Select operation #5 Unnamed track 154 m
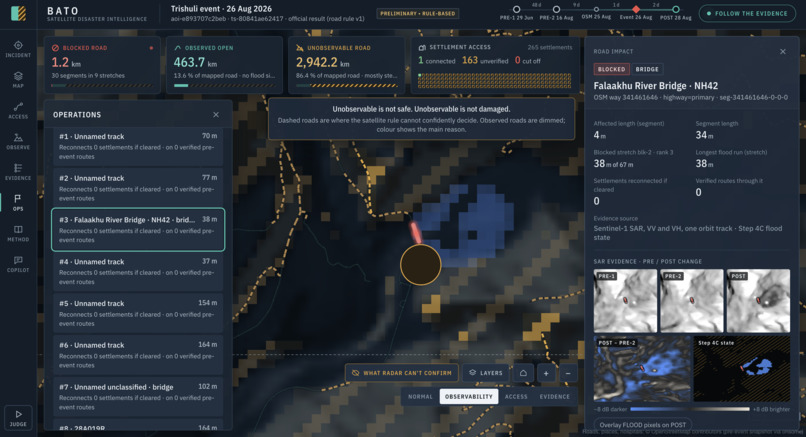Screen dimensions: 806x437 (x=138, y=314)
